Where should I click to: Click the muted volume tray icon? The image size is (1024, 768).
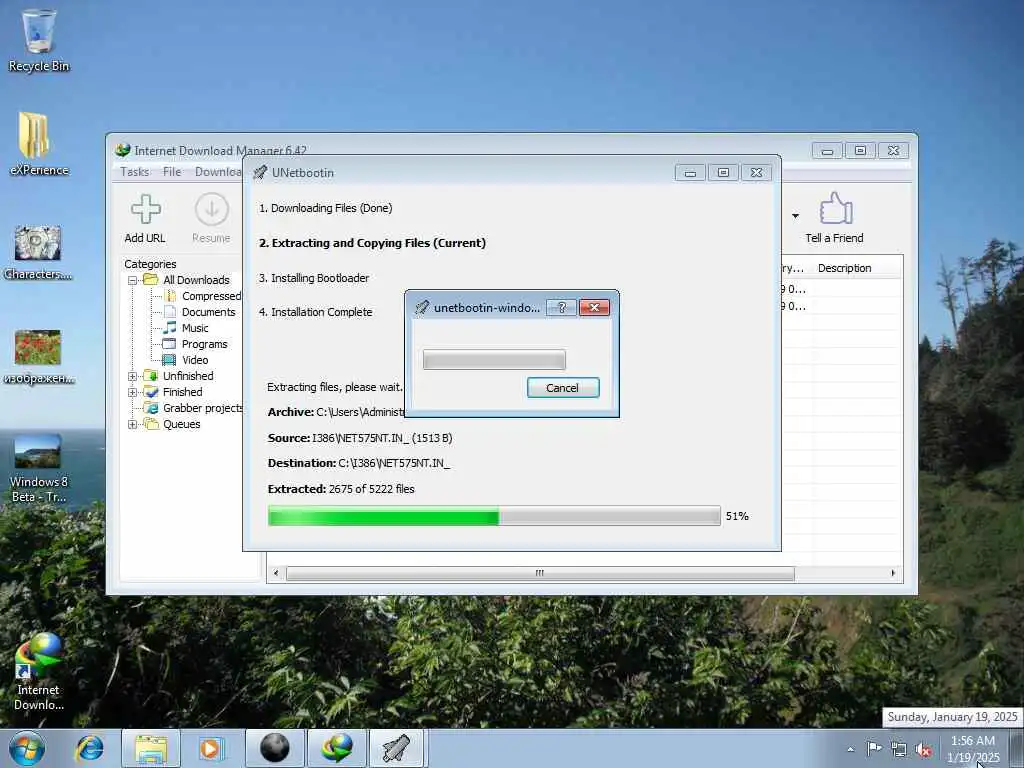pyautogui.click(x=923, y=750)
